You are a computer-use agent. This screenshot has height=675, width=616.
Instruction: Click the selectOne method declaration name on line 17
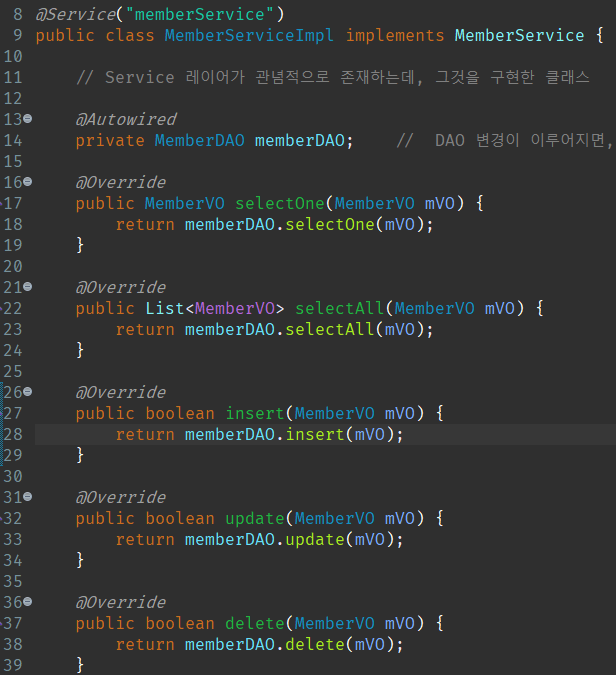280,203
